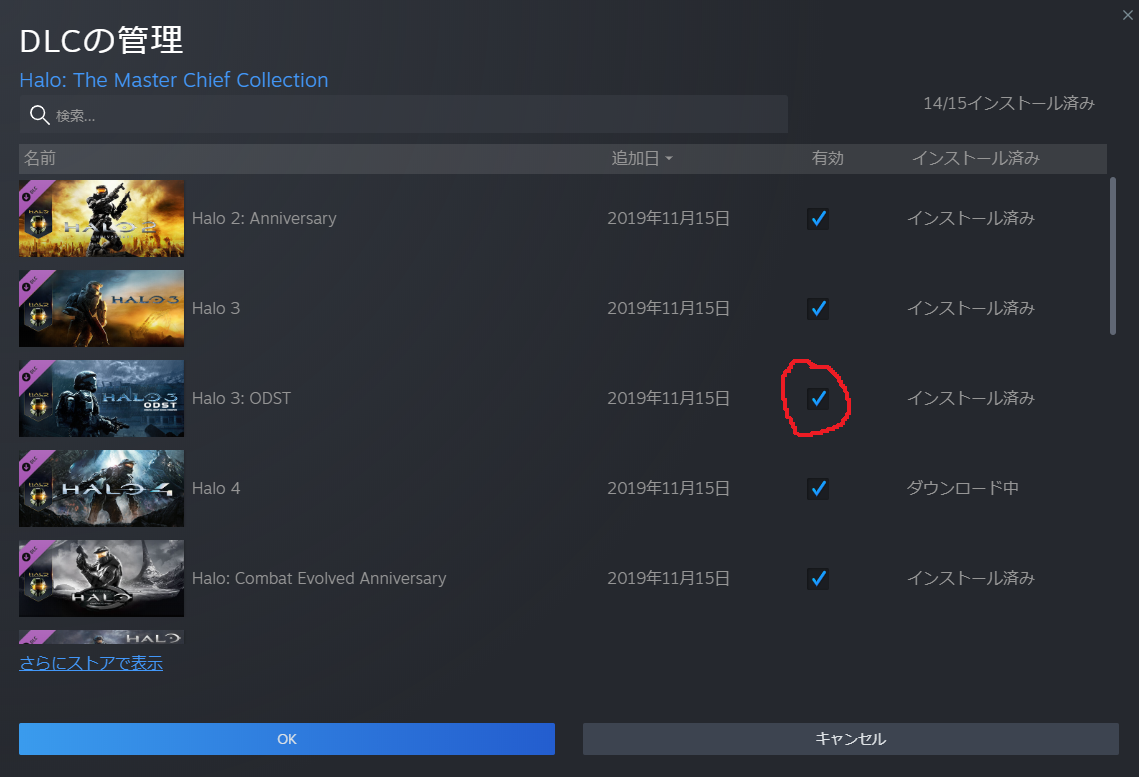Click Halo 3: ODST's インストール済み status
This screenshot has width=1139, height=777.
pos(970,398)
